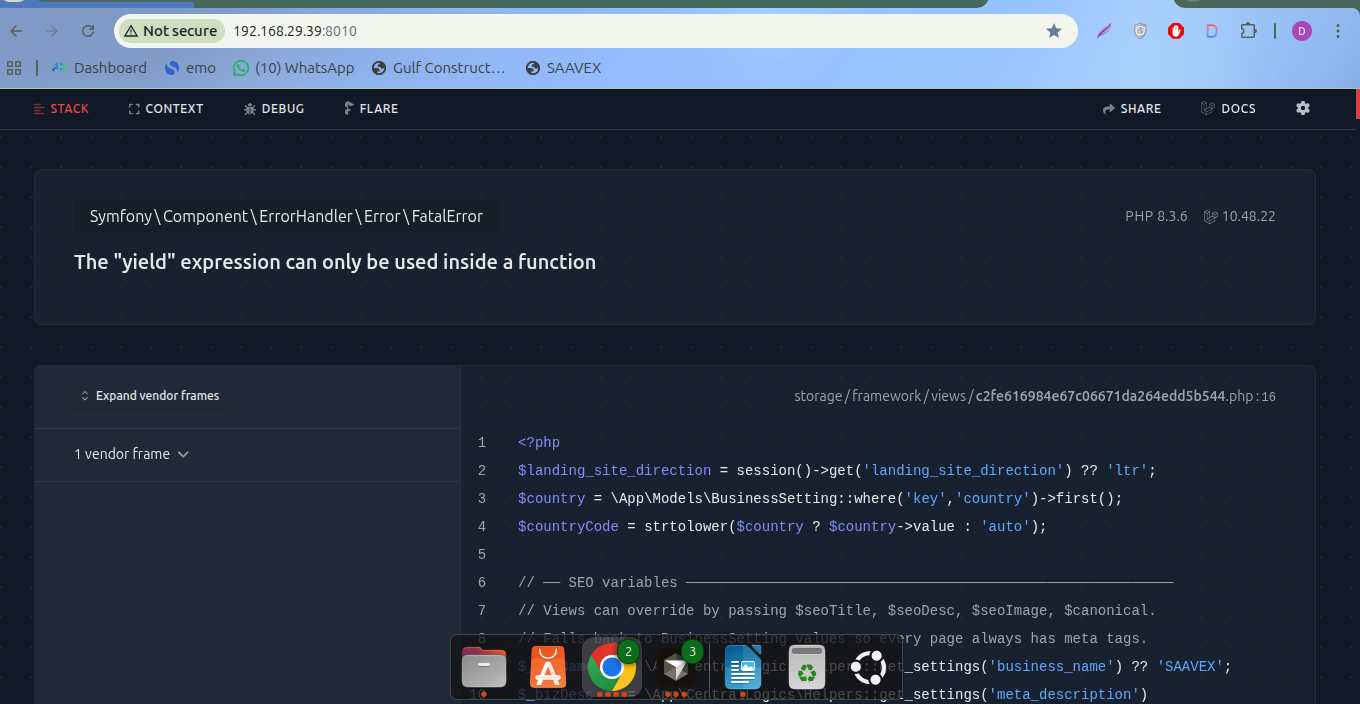
Task: Click the Not secure site info chip
Action: pyautogui.click(x=171, y=31)
